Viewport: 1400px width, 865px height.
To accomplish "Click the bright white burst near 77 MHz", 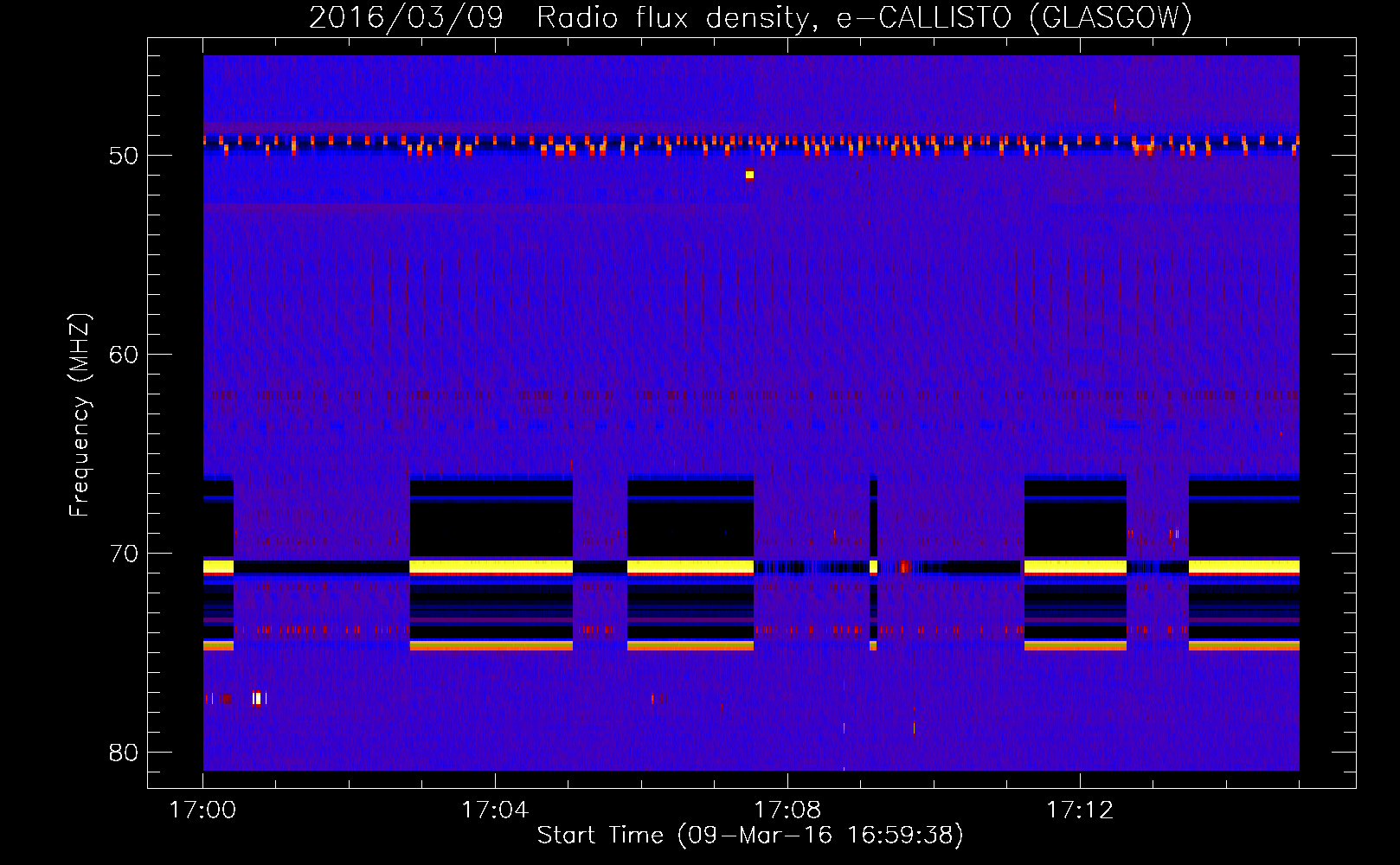I will pos(257,698).
